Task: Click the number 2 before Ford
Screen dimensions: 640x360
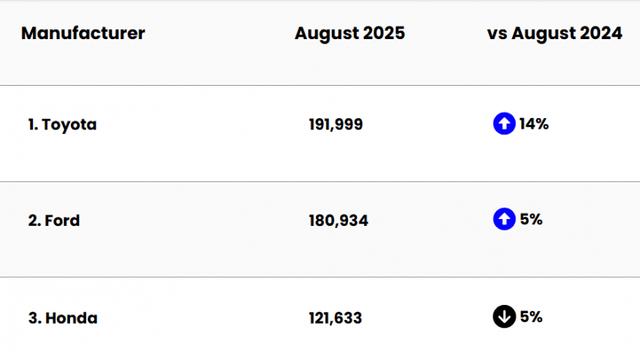Action: pos(33,221)
